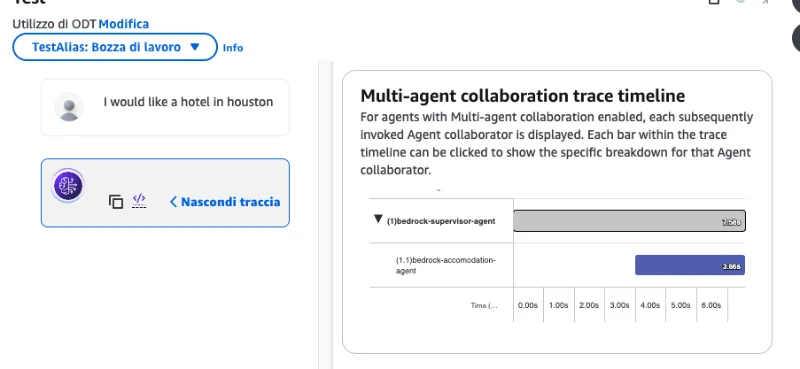This screenshot has height=369, width=800.
Task: Click the 3.00s tick on the time axis
Action: [x=619, y=305]
